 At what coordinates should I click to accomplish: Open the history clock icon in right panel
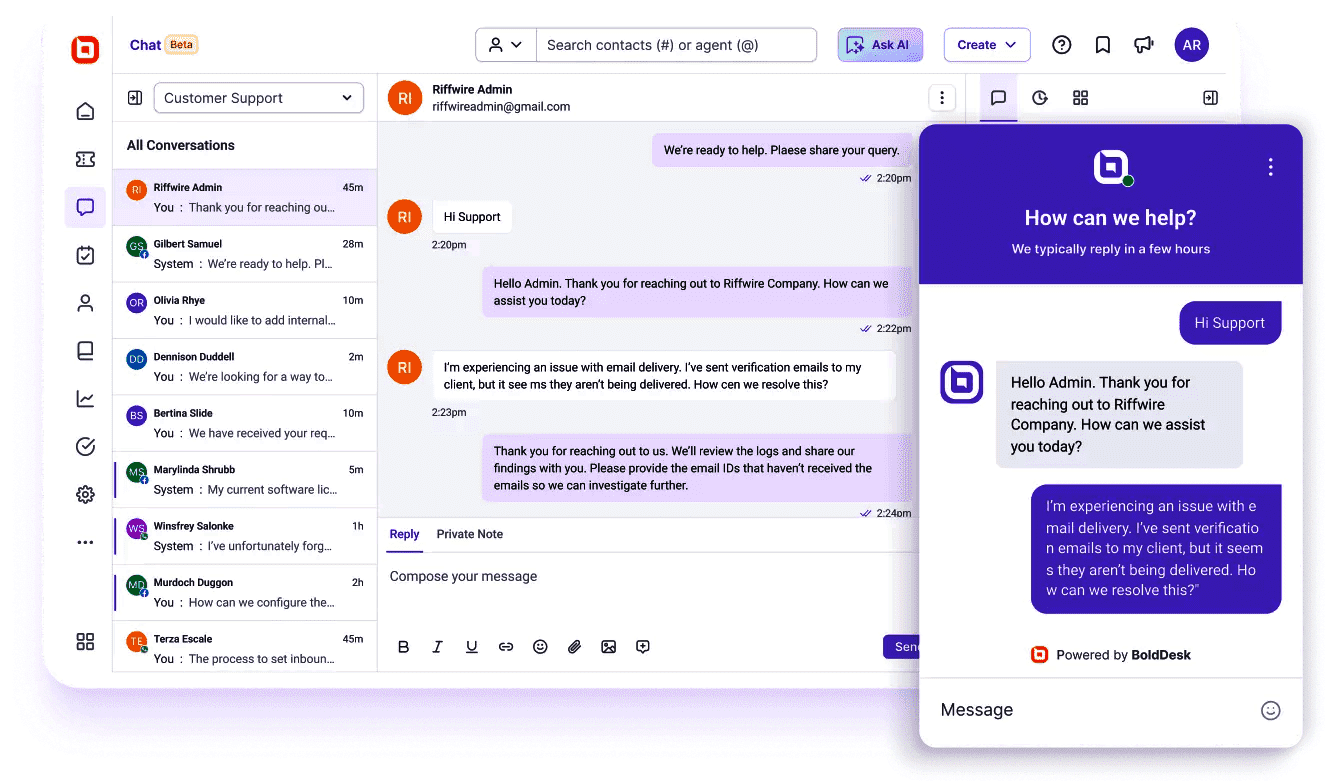pyautogui.click(x=1040, y=98)
